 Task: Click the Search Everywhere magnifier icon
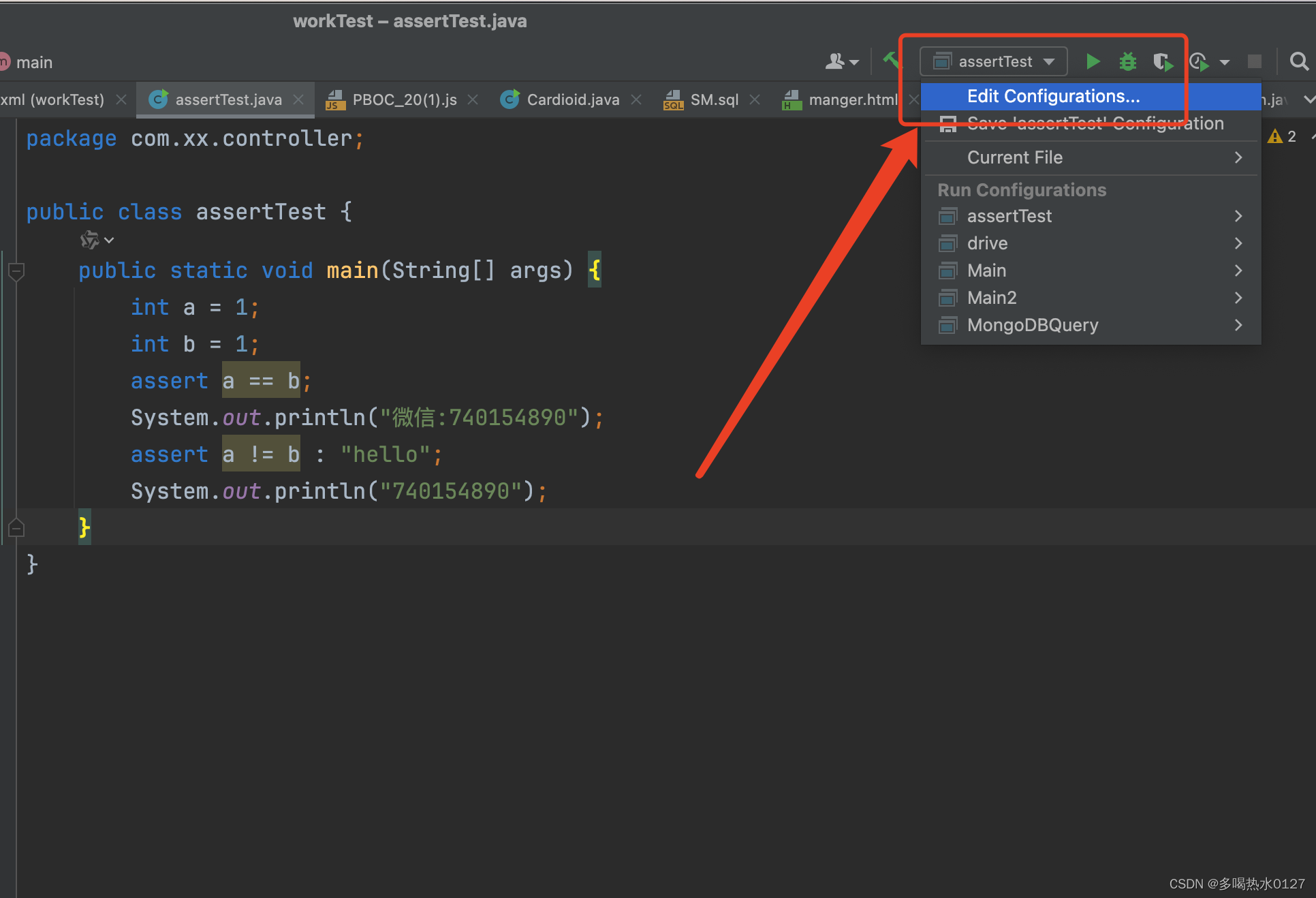pyautogui.click(x=1299, y=62)
